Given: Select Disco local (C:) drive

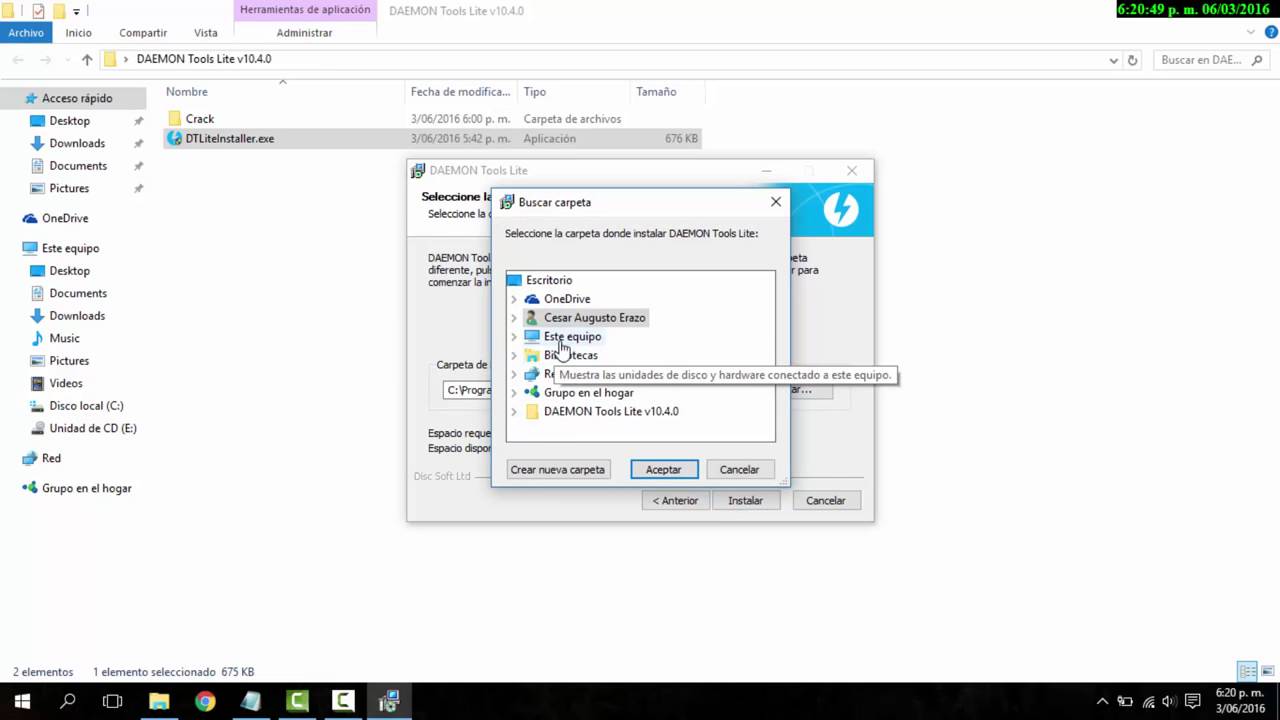Looking at the screenshot, I should pos(86,406).
